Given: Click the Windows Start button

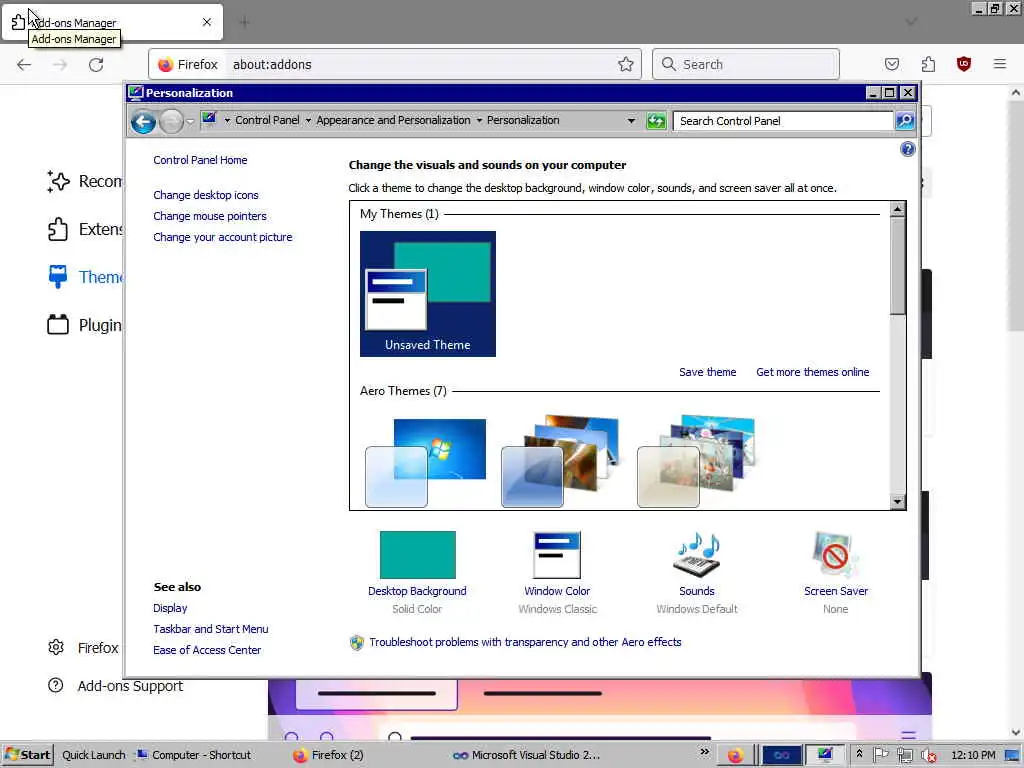Looking at the screenshot, I should click(27, 755).
